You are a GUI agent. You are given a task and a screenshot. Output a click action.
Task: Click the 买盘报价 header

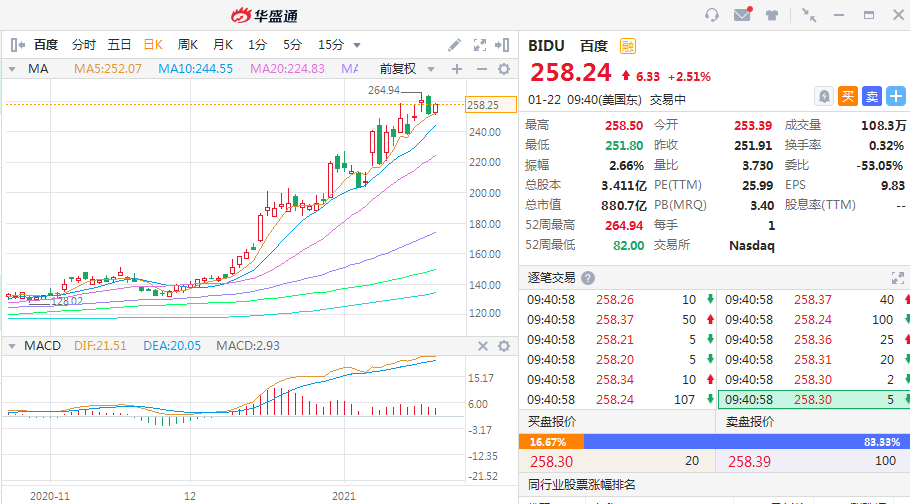[552, 422]
